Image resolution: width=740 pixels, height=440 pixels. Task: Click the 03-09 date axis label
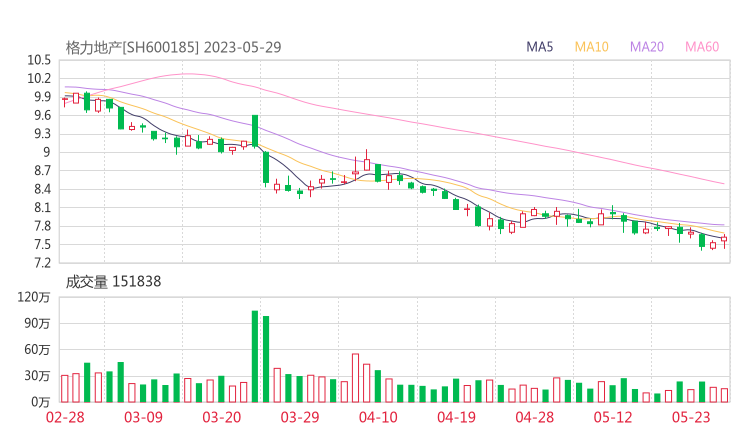click(143, 417)
